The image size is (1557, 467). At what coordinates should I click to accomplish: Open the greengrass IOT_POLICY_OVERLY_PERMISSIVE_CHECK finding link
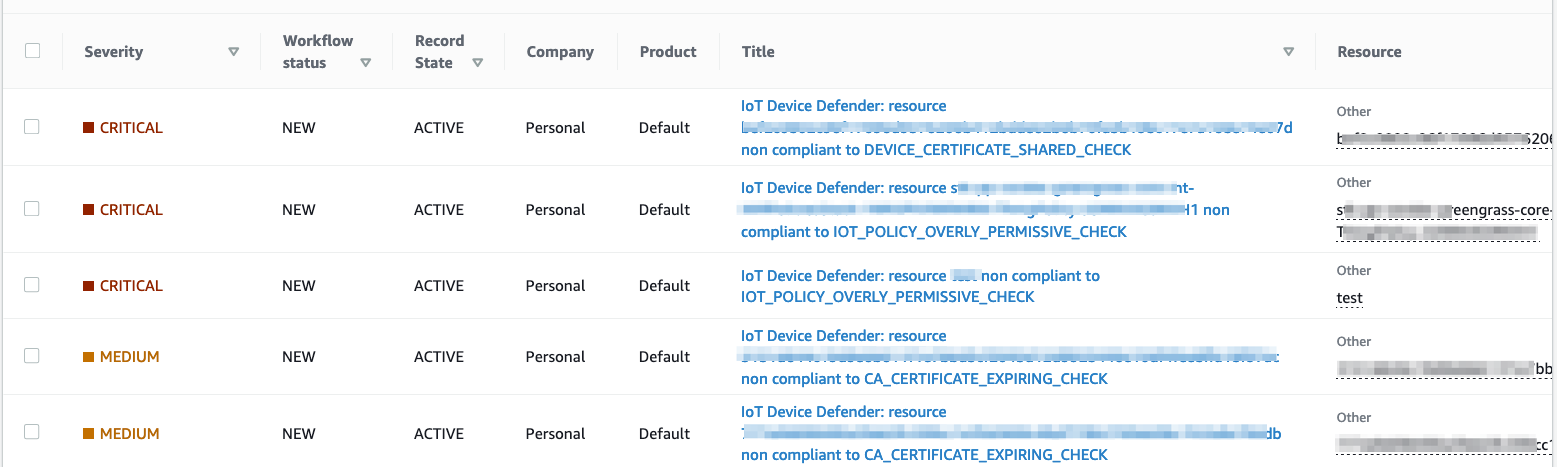click(x=985, y=210)
